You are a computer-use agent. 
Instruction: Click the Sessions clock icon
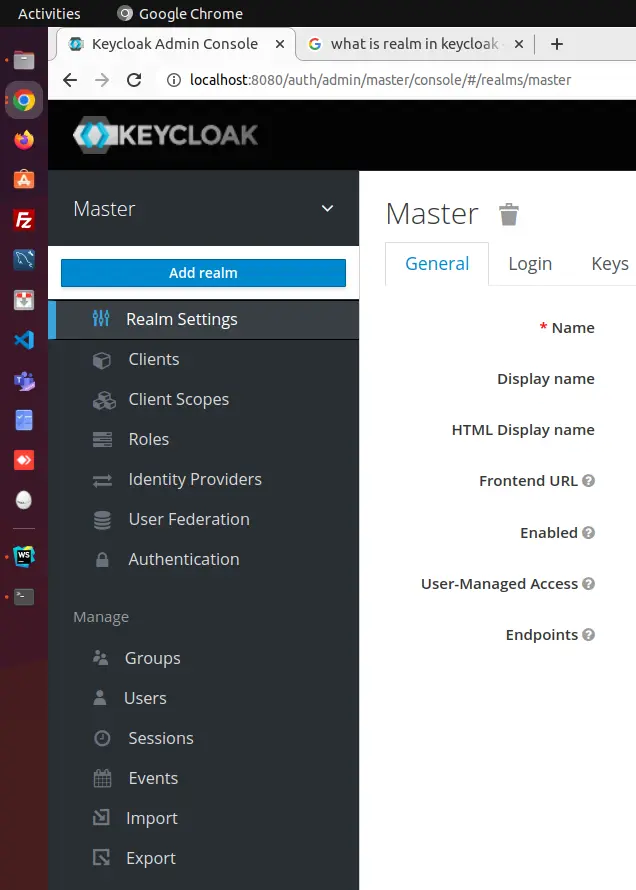[102, 738]
